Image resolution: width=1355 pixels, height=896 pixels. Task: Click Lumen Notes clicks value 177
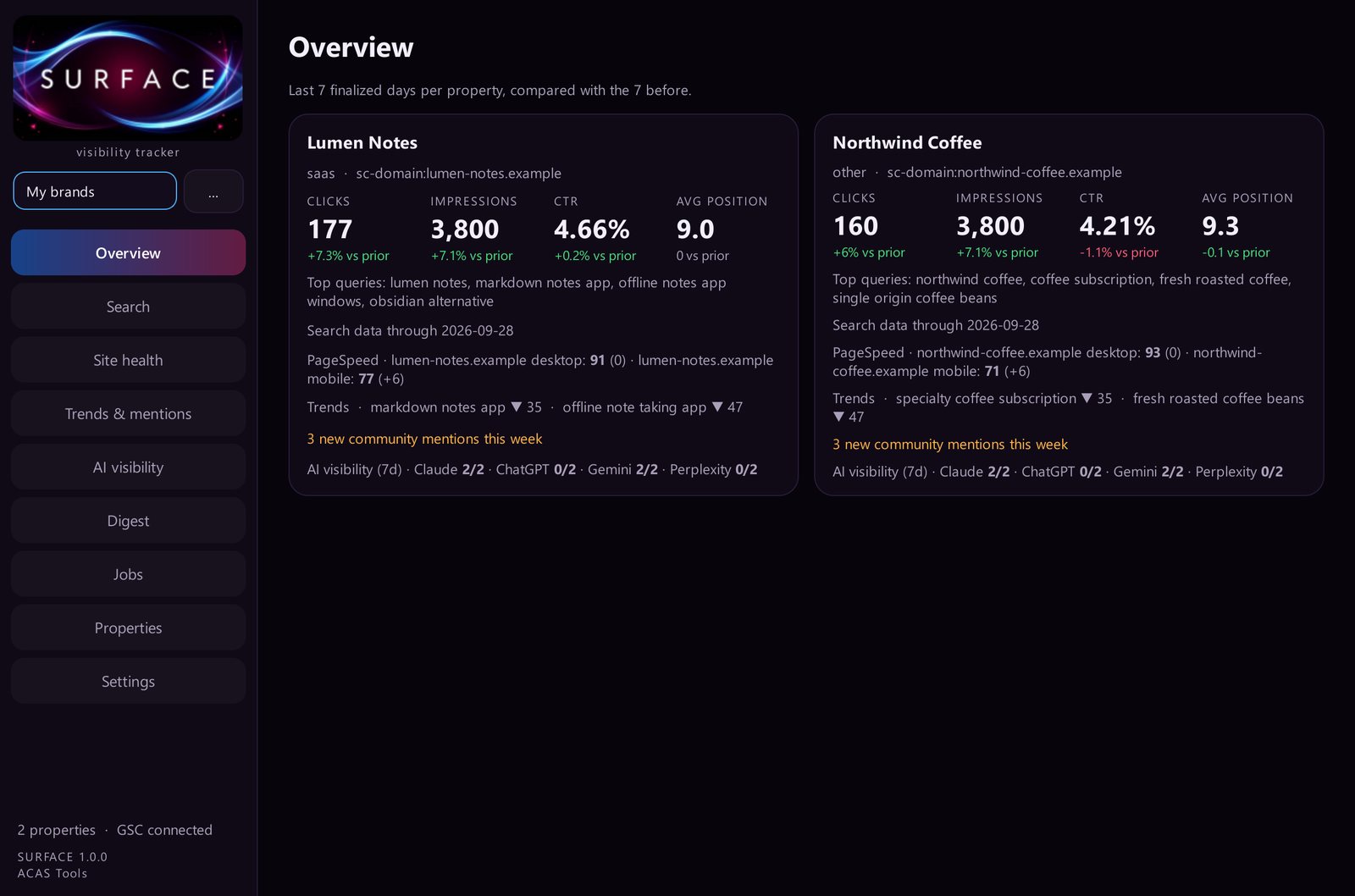pos(329,230)
